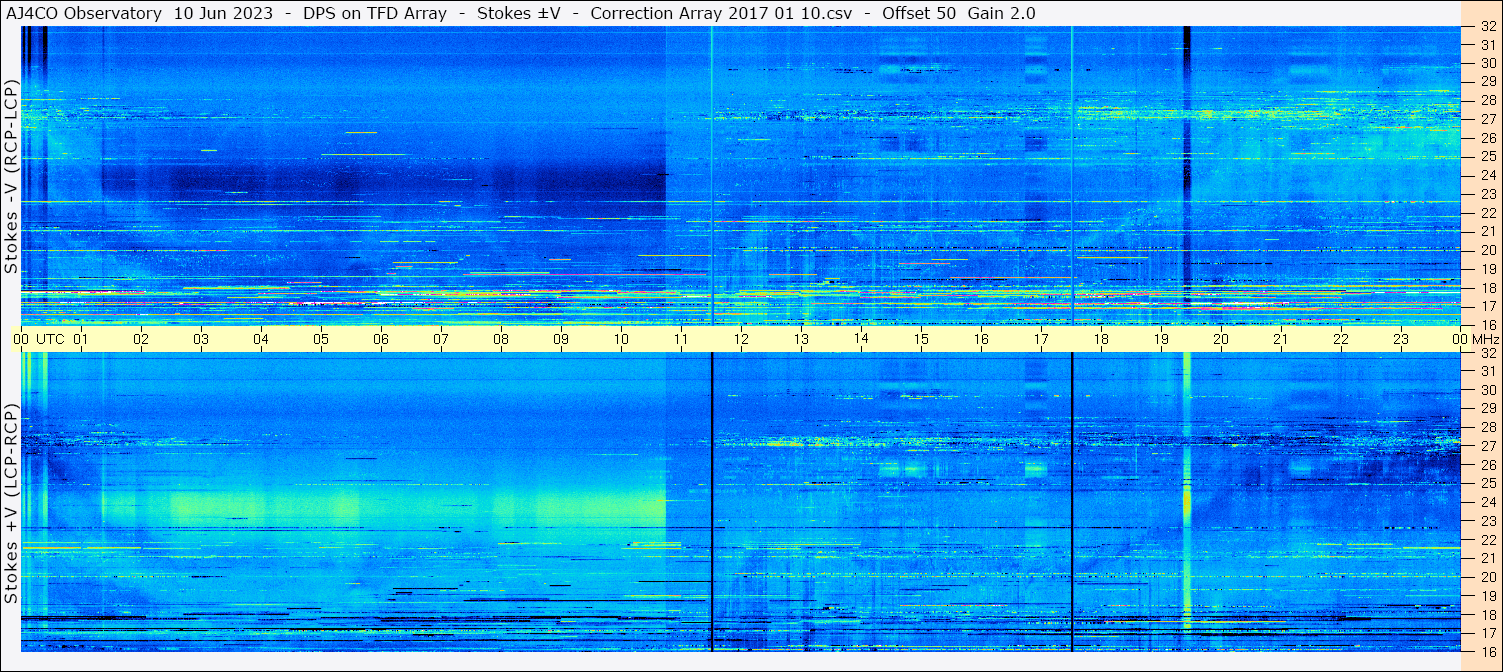The height and width of the screenshot is (672, 1503).
Task: Select hour 14 on the UTC time axis
Action: point(861,339)
